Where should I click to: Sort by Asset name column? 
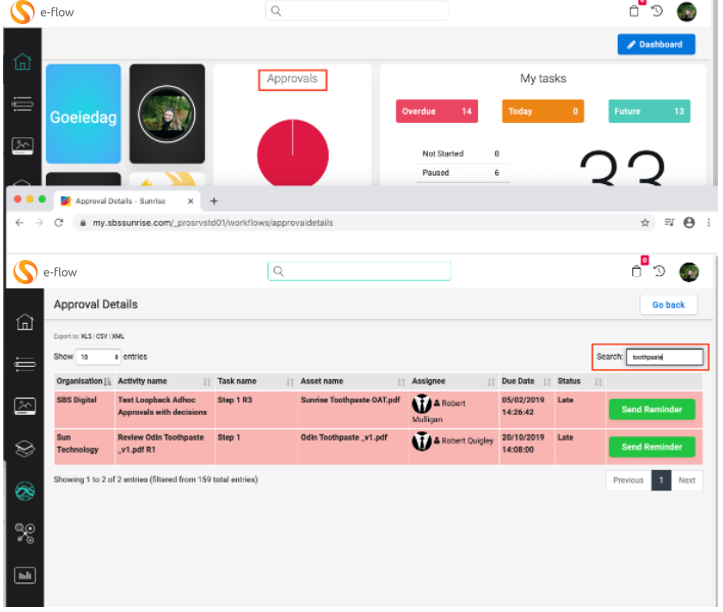point(353,381)
